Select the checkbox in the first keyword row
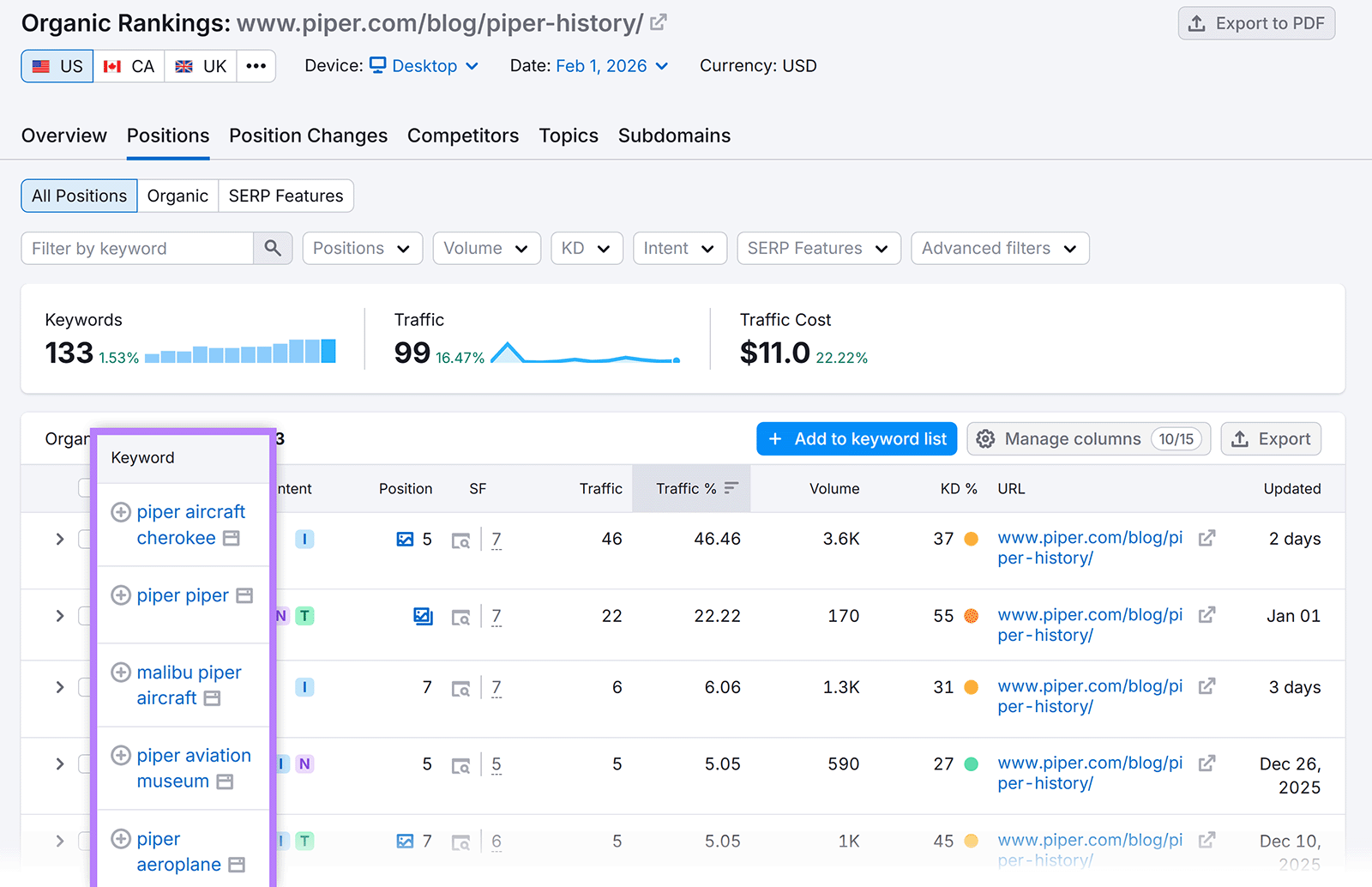1372x887 pixels. (83, 539)
